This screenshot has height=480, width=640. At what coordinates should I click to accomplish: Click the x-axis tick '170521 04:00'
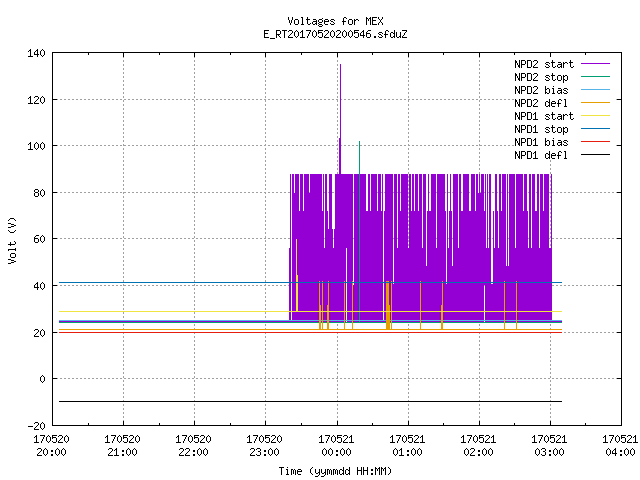pyautogui.click(x=620, y=446)
